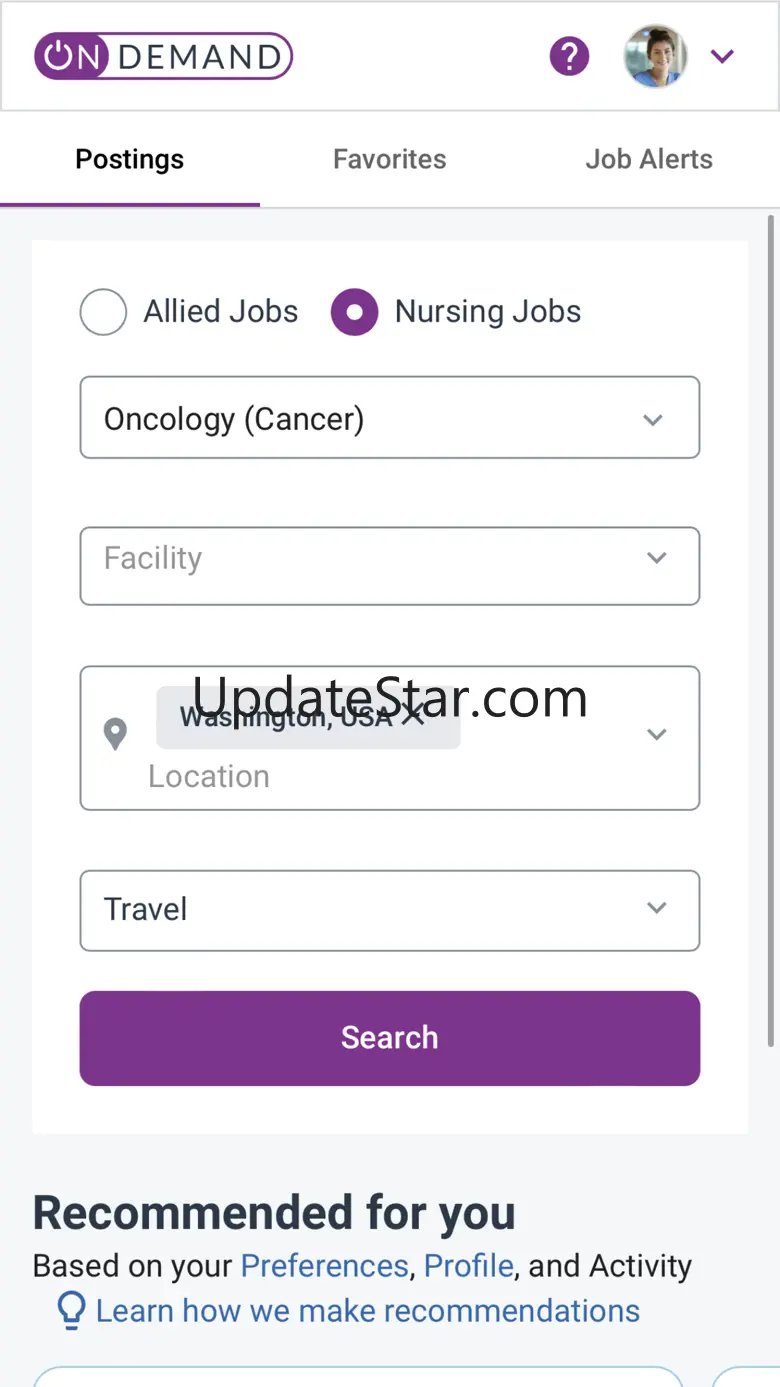Screen dimensions: 780x1387
Task: Select the Nursing Jobs radio button
Action: tap(354, 312)
